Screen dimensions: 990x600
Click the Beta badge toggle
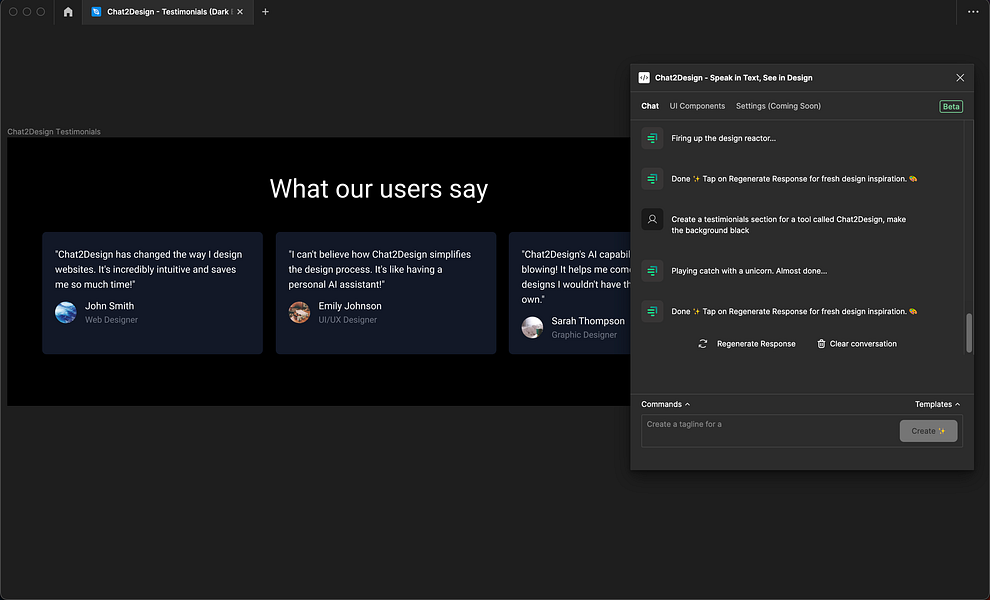(x=950, y=105)
